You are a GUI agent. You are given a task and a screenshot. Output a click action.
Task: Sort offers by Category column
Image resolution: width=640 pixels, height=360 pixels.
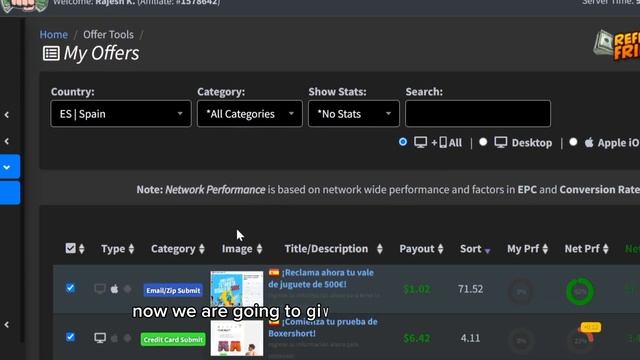click(178, 249)
